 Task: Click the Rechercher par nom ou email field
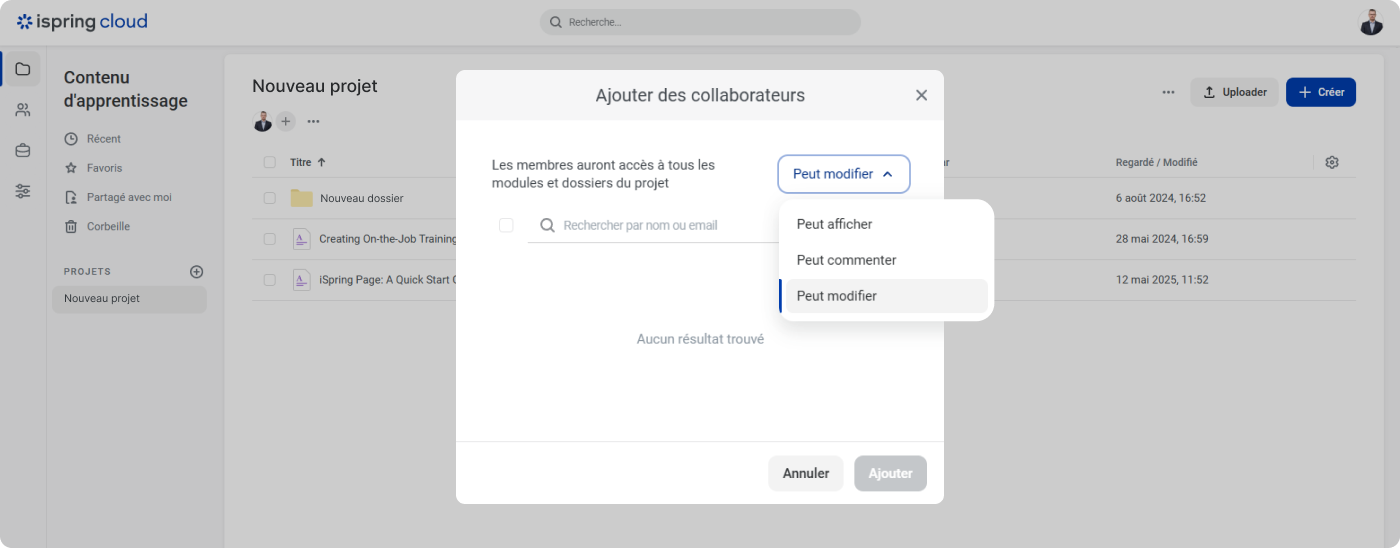tap(650, 225)
